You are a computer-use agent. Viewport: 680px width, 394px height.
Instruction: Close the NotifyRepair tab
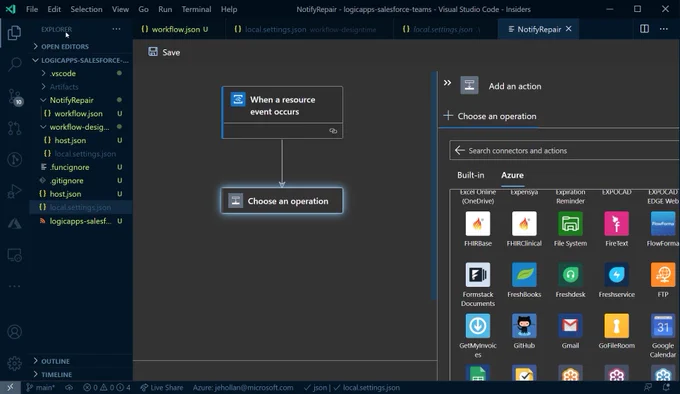(x=569, y=29)
